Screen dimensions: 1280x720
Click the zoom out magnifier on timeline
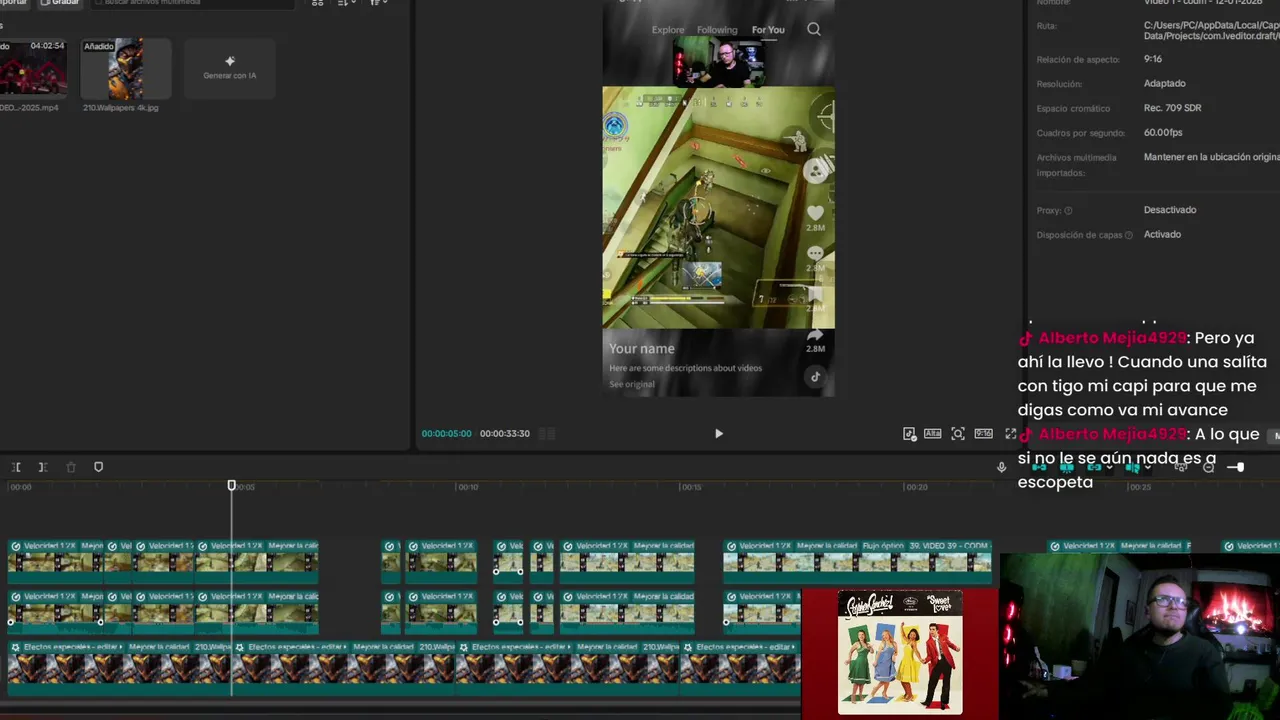pos(1208,467)
